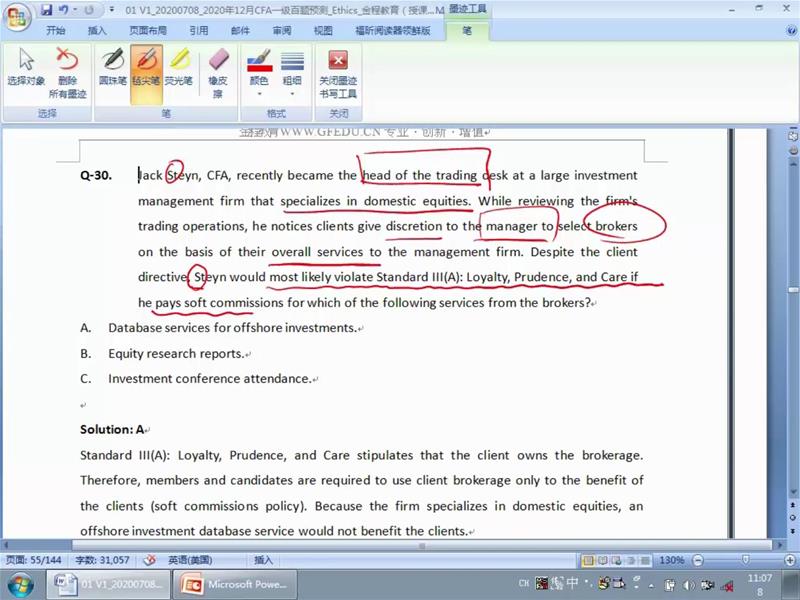Click the zoom slider handle

[x=745, y=560]
